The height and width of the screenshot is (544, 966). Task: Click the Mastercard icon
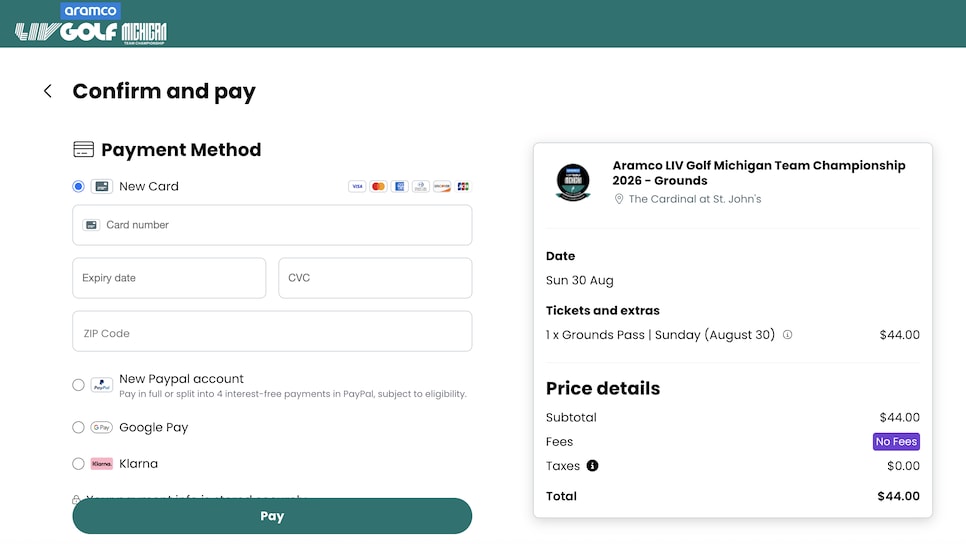pyautogui.click(x=378, y=186)
